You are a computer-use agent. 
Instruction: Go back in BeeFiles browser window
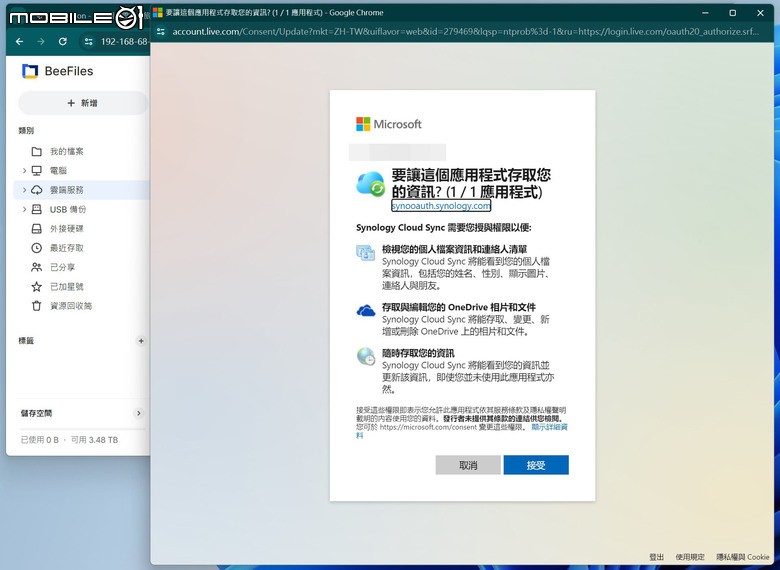pos(19,42)
